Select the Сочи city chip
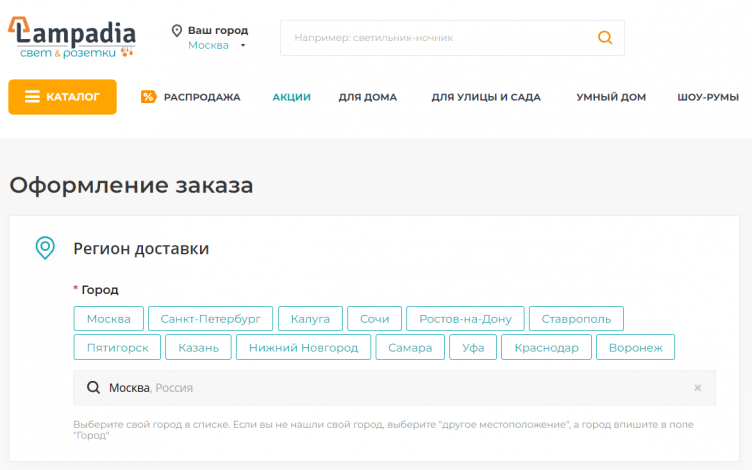 tap(375, 319)
